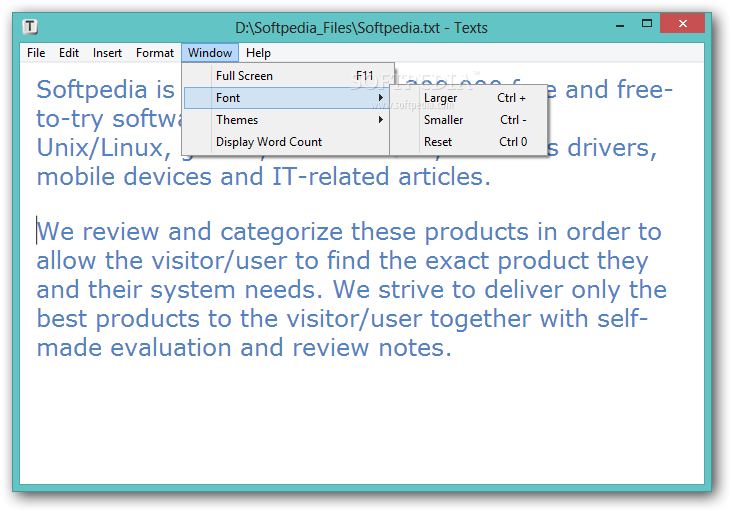Choose Full Screen from Window menu
The height and width of the screenshot is (512, 732).
click(288, 76)
